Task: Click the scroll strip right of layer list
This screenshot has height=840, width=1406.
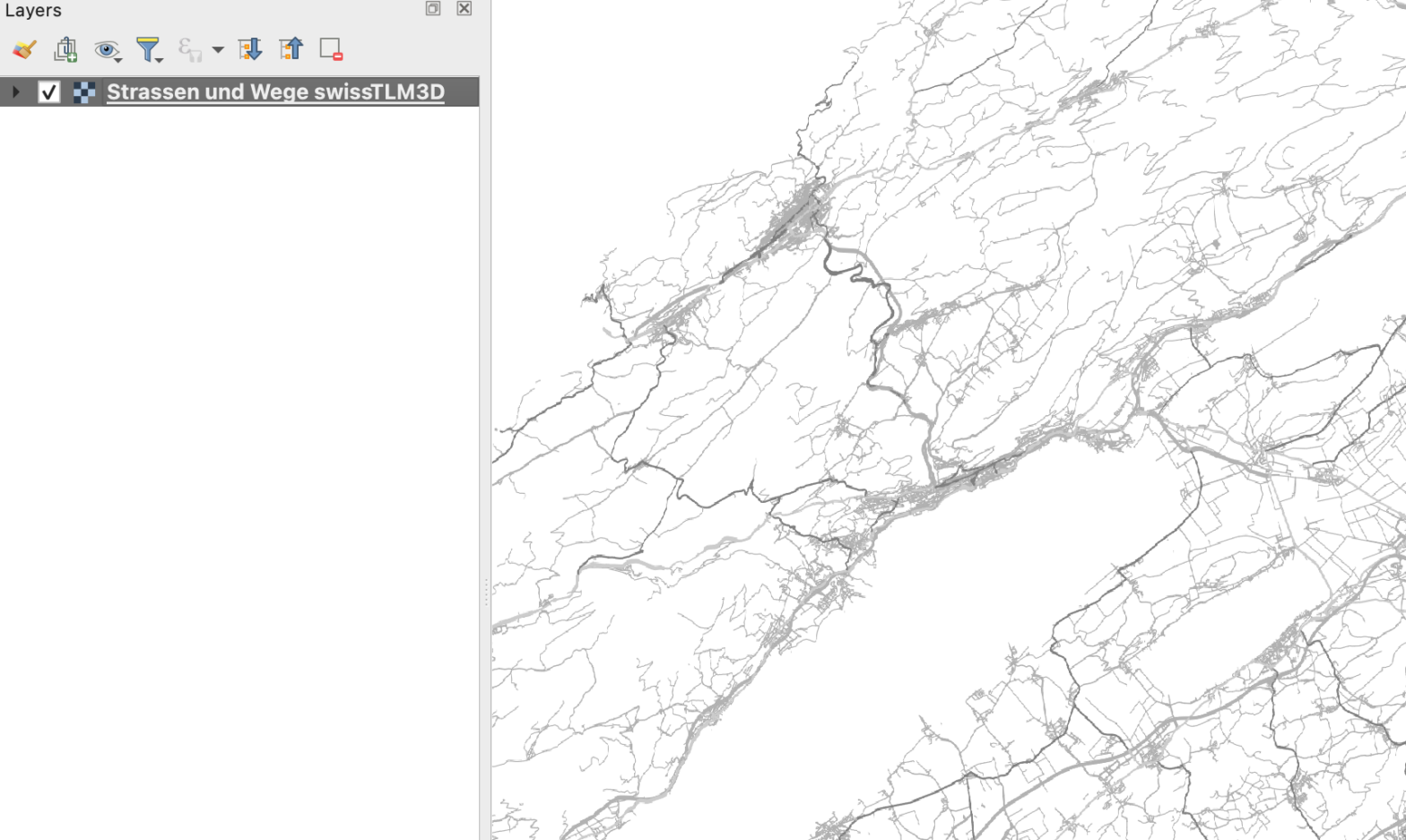Action: pos(483,359)
